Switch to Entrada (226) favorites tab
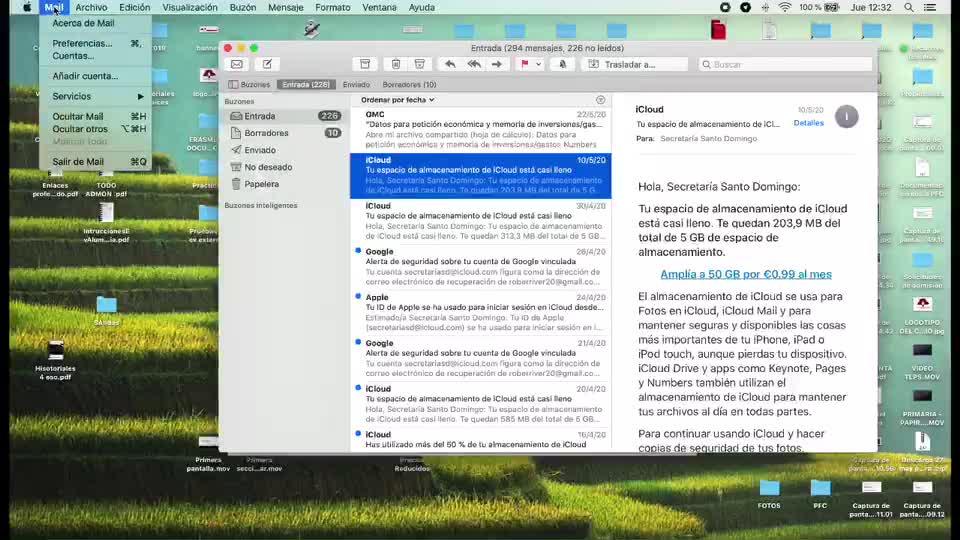 click(x=306, y=84)
